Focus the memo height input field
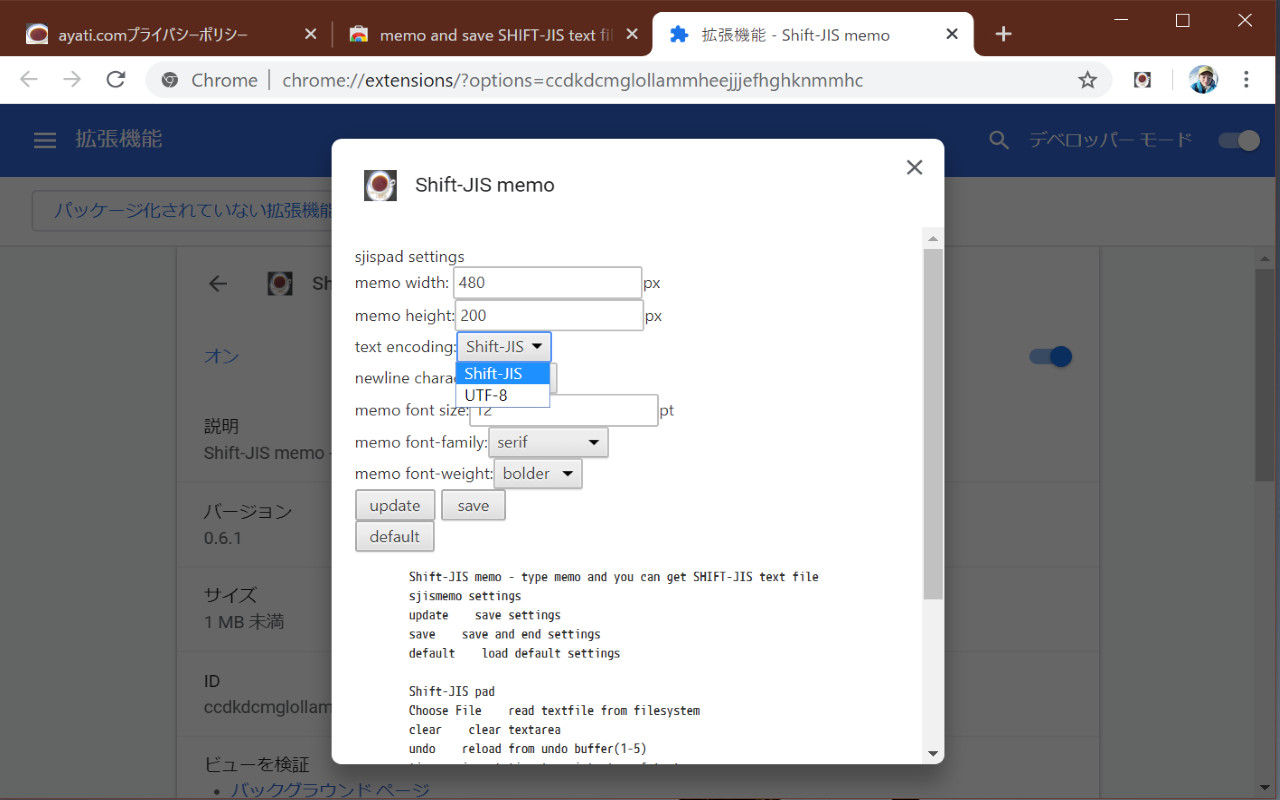The width and height of the screenshot is (1280, 800). [549, 315]
